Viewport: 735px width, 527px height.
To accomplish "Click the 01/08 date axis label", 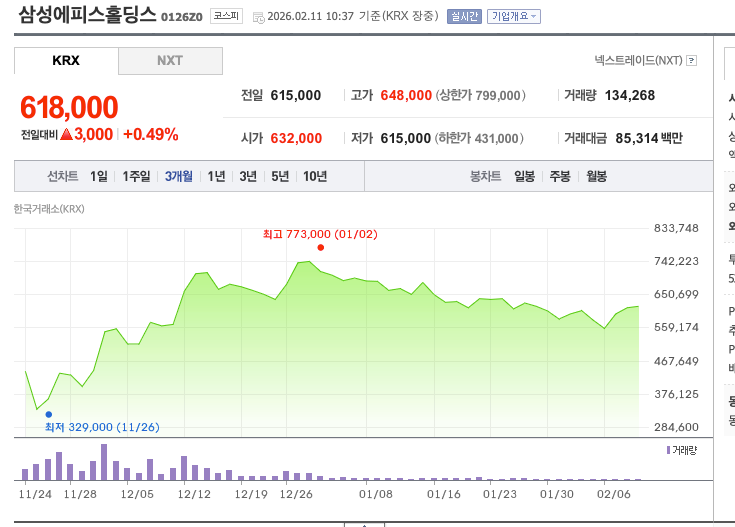I will click(x=376, y=494).
